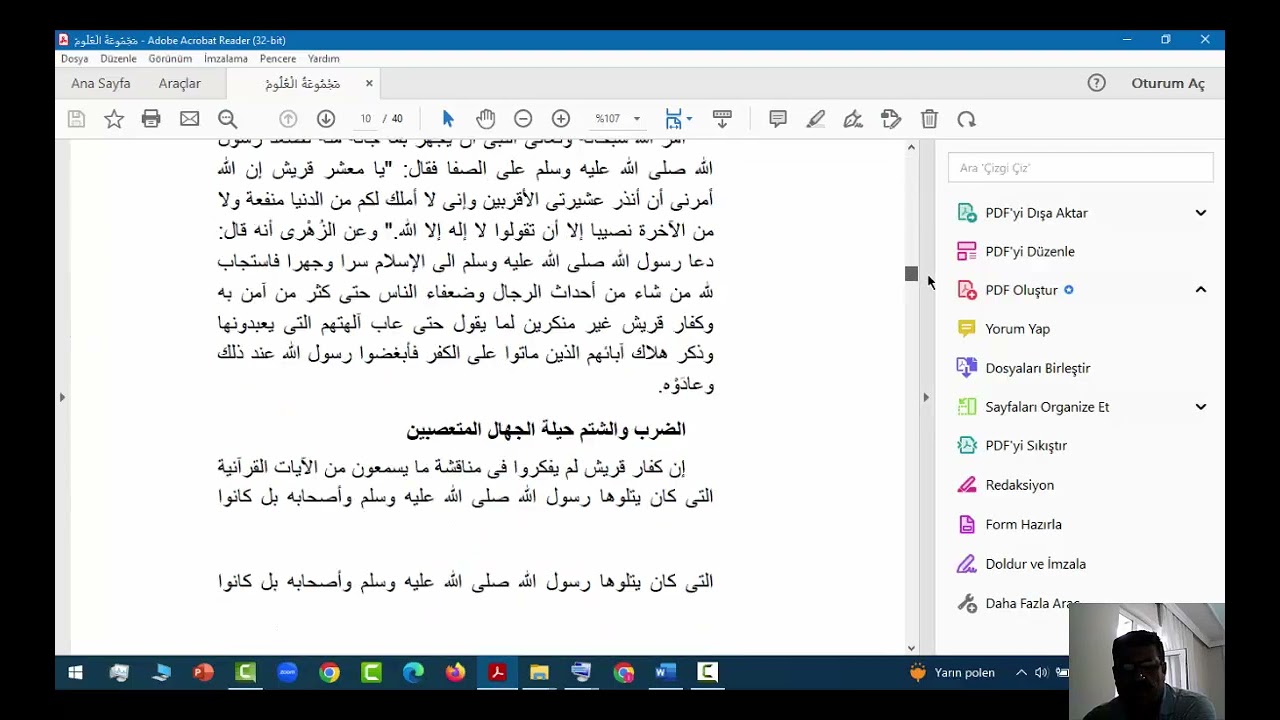Collapse the PDF Oluştur section
Screen dimensions: 1280x720
point(1201,290)
